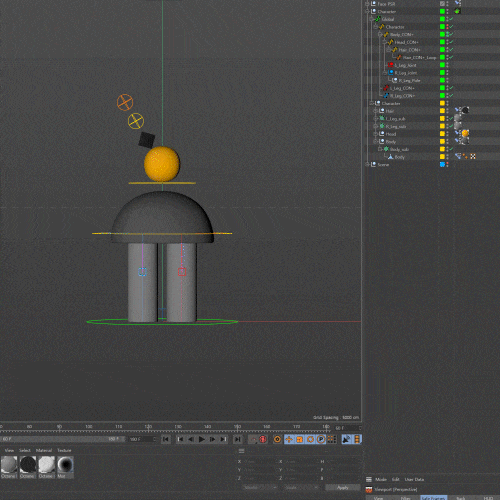Image resolution: width=500 pixels, height=500 pixels.
Task: Play the animation forward
Action: pyautogui.click(x=201, y=439)
